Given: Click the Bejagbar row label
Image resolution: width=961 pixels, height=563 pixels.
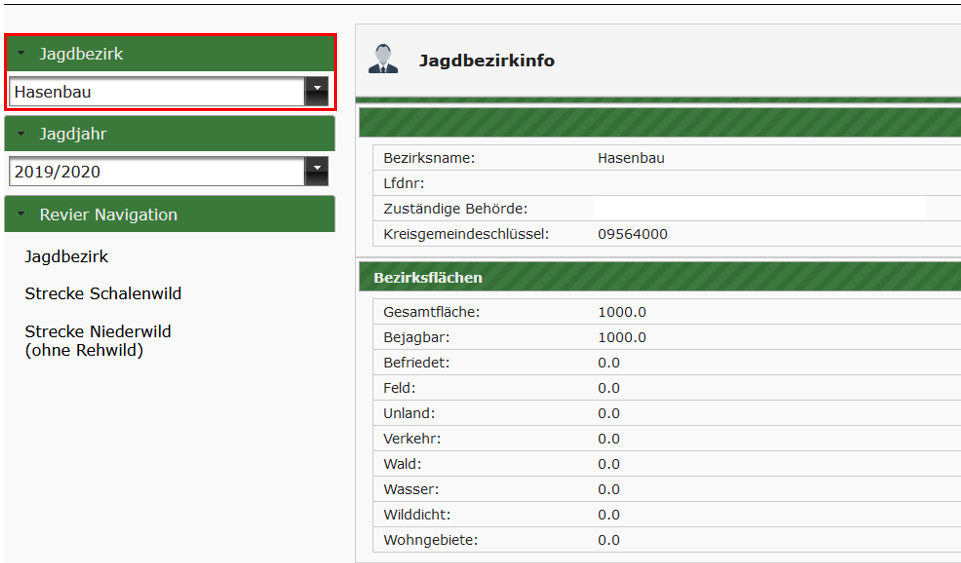Looking at the screenshot, I should (415, 338).
